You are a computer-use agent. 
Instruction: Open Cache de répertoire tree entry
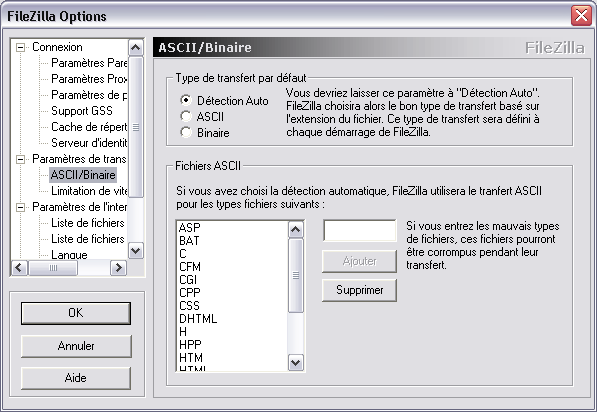[89, 127]
